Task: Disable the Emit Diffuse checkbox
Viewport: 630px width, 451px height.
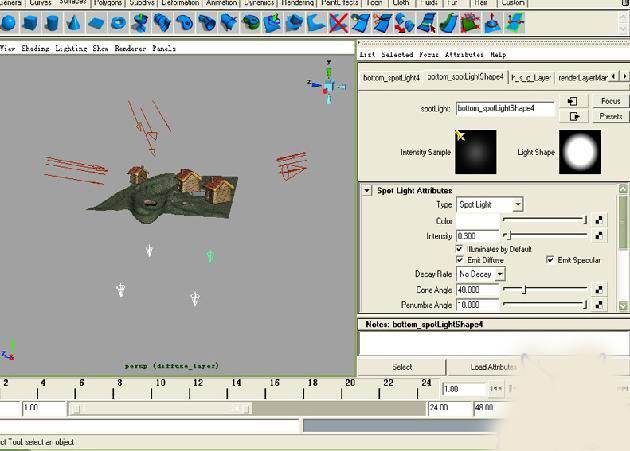Action: pyautogui.click(x=460, y=260)
